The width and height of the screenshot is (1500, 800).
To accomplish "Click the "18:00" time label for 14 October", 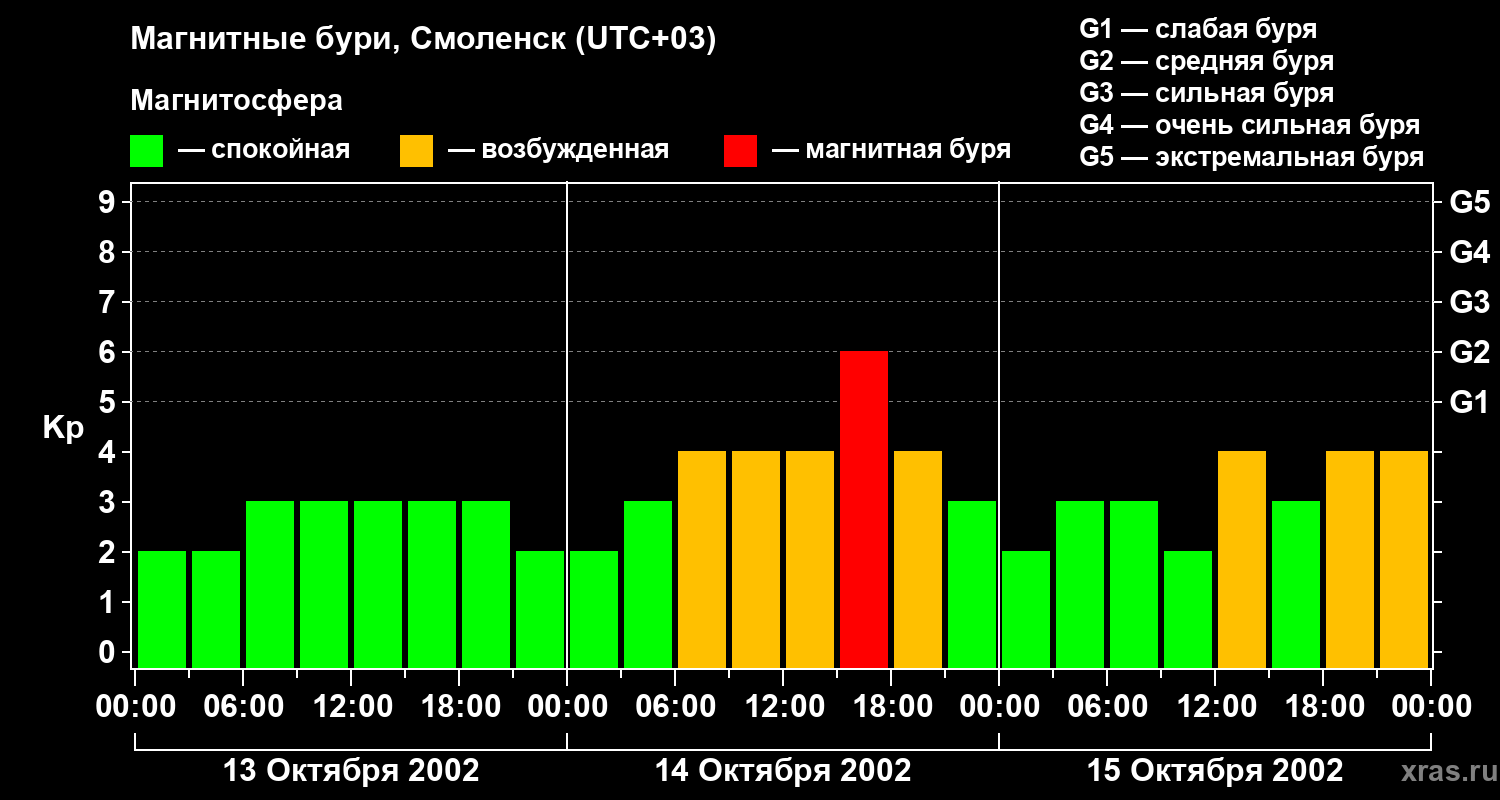I will click(x=891, y=707).
